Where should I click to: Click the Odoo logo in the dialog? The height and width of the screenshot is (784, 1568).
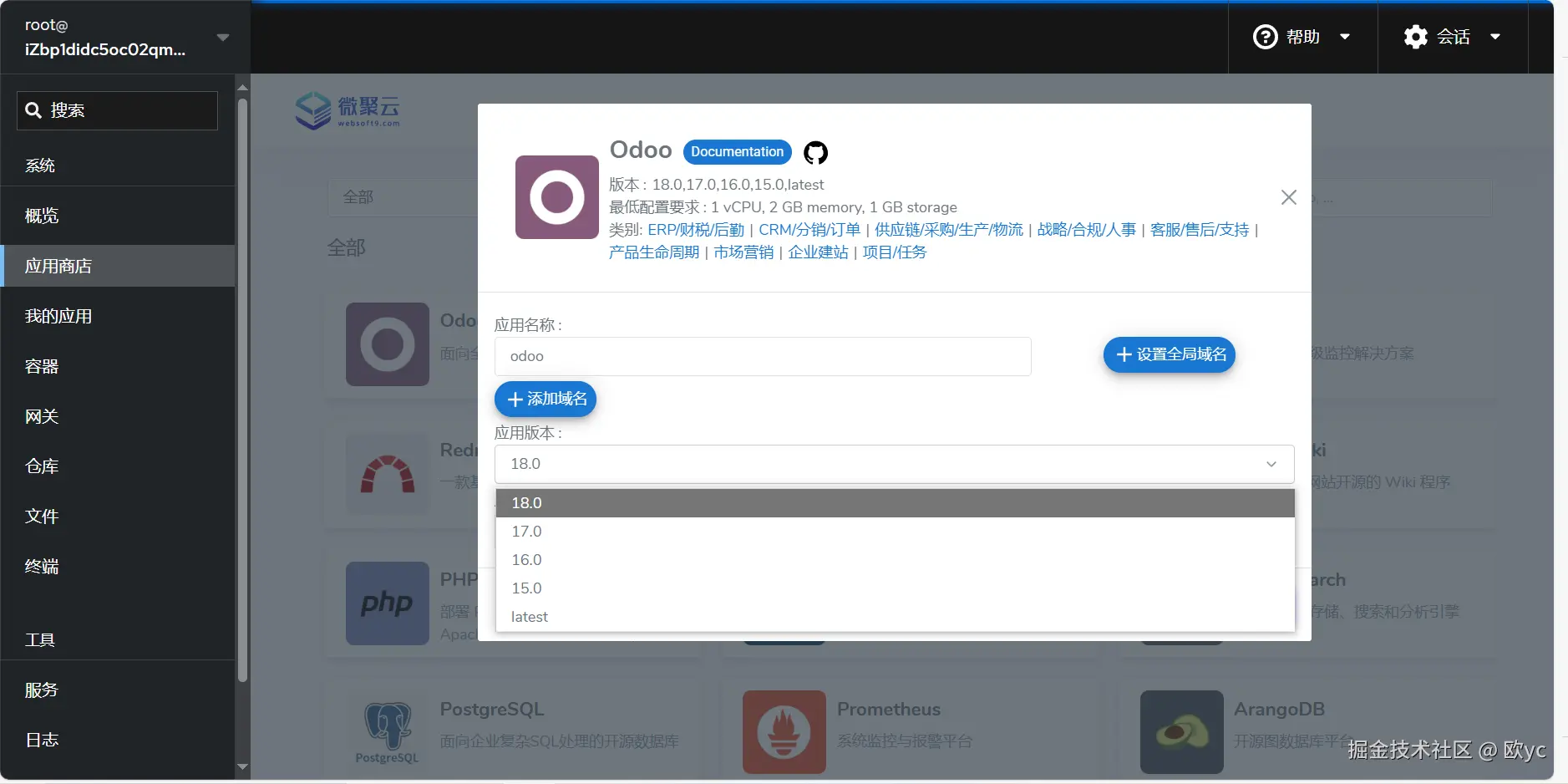click(x=557, y=197)
